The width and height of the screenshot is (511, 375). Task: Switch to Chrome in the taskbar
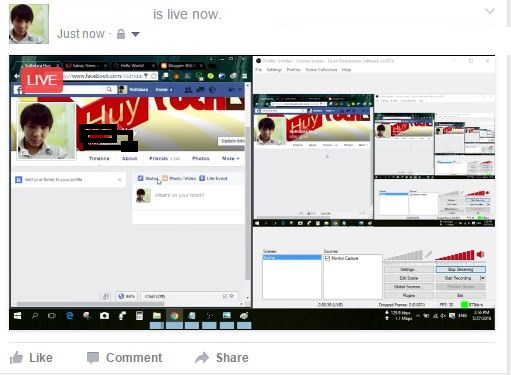pyautogui.click(x=174, y=316)
